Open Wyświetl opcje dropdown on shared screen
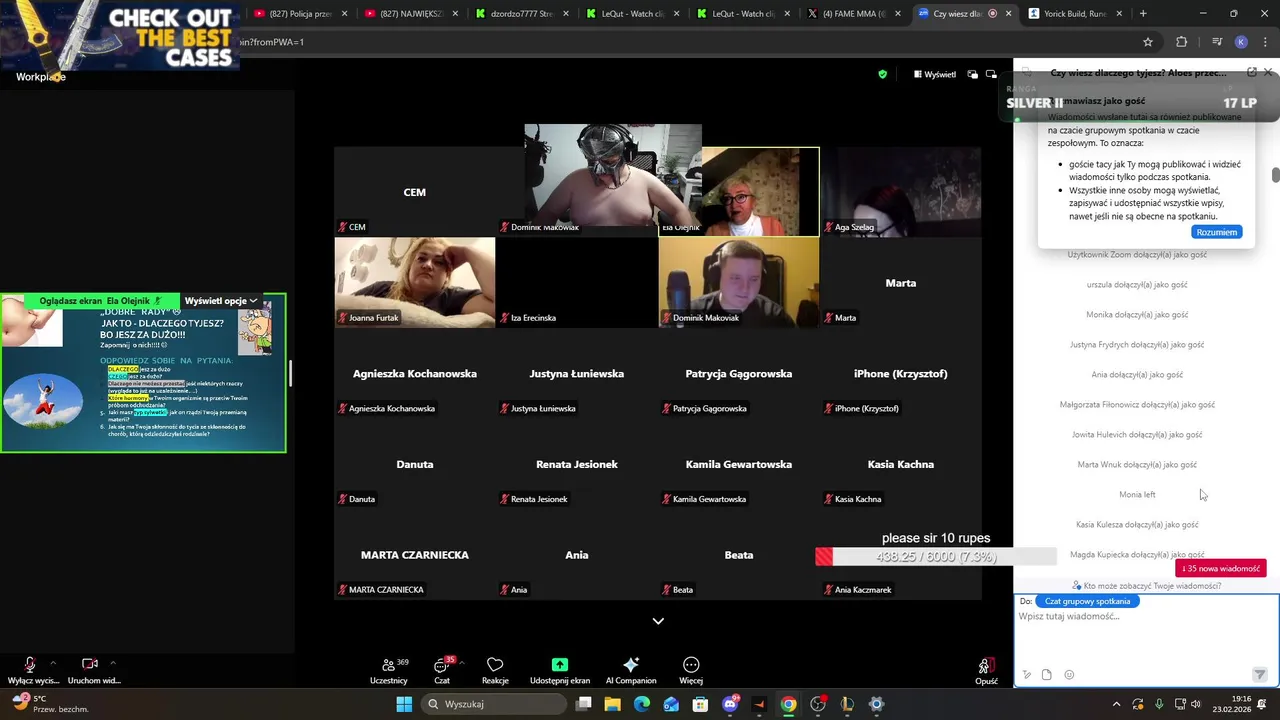 pyautogui.click(x=221, y=301)
